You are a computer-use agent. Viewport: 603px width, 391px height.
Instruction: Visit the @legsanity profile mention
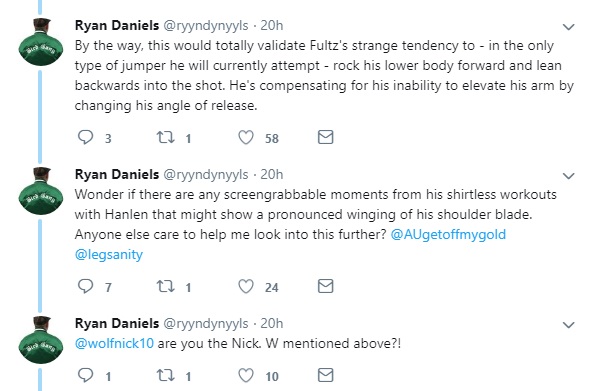point(109,255)
